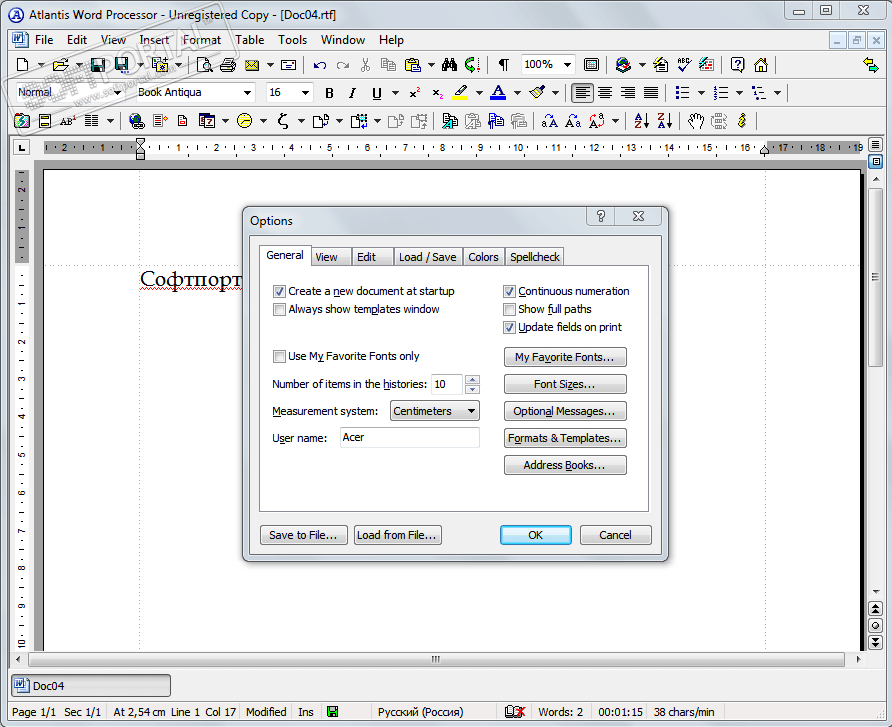The image size is (892, 727).
Task: Click the My Favorite Fonts... button
Action: (565, 357)
